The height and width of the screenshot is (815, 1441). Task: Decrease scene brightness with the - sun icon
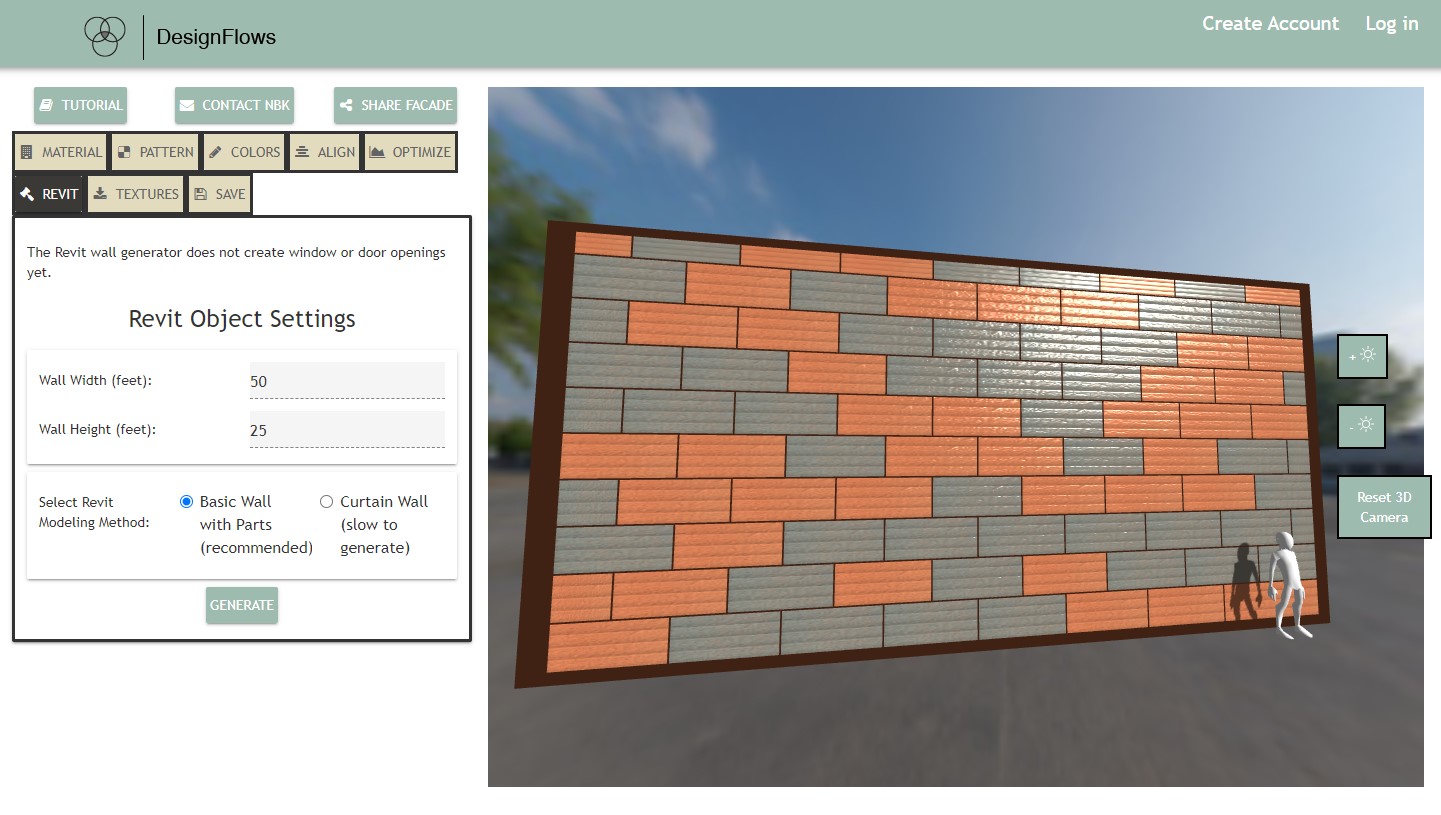[x=1361, y=426]
